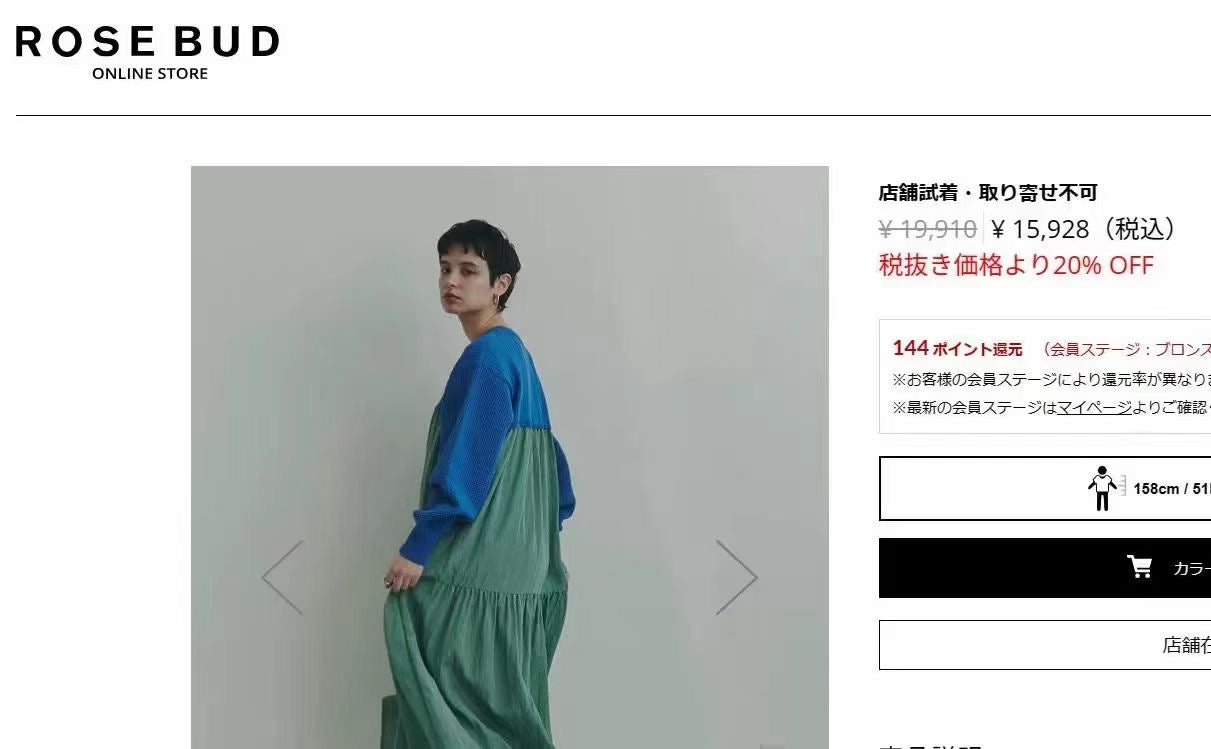Click the shopping cart icon
Image resolution: width=1211 pixels, height=749 pixels.
1139,567
